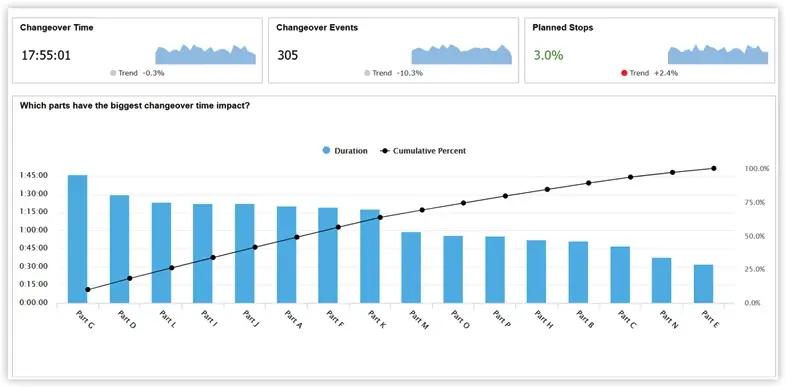Viewport: 787px width, 387px height.
Task: Select the Part K duration bar
Action: pyautogui.click(x=370, y=256)
